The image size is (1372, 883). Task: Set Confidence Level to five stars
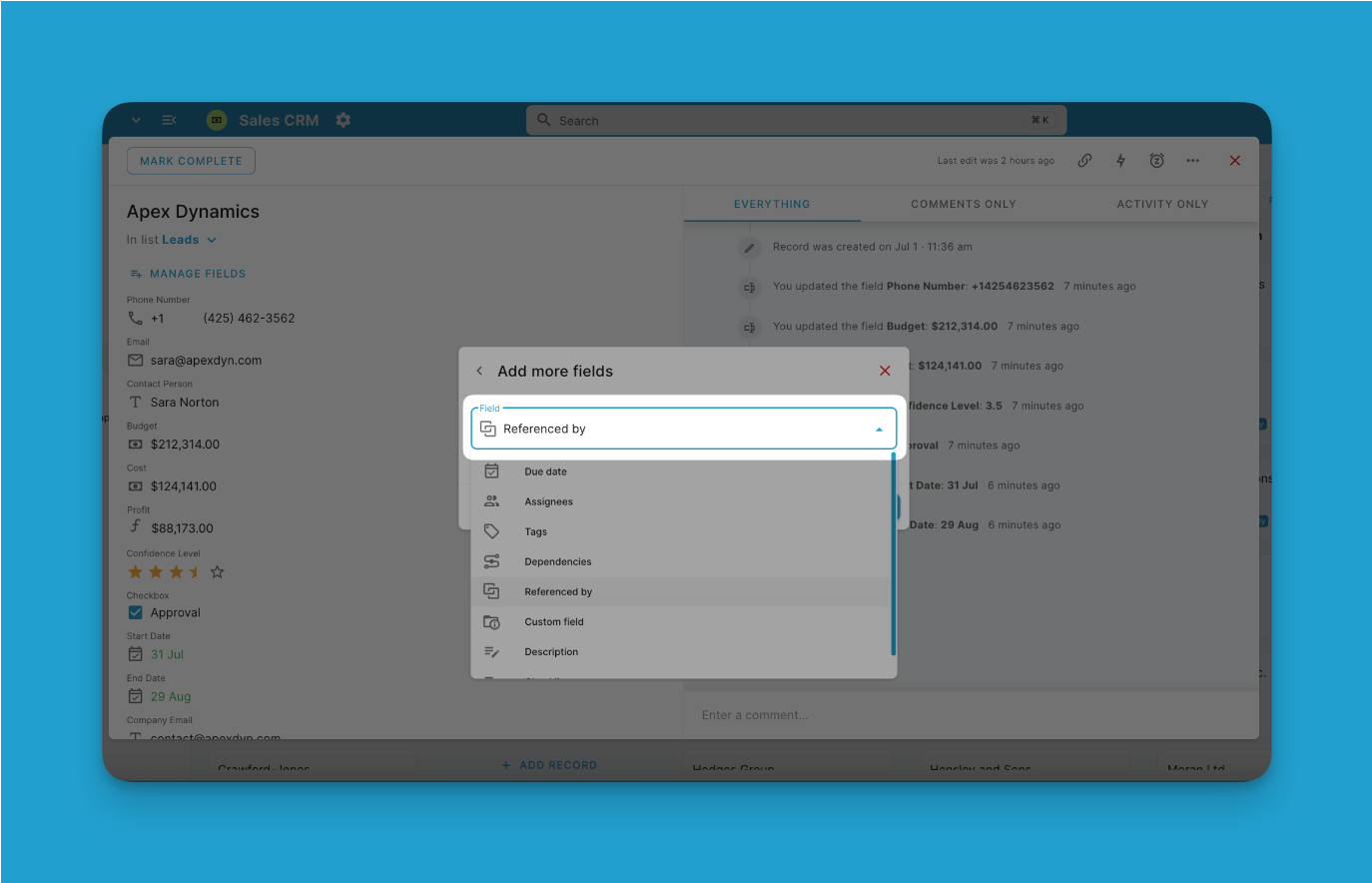[x=217, y=572]
